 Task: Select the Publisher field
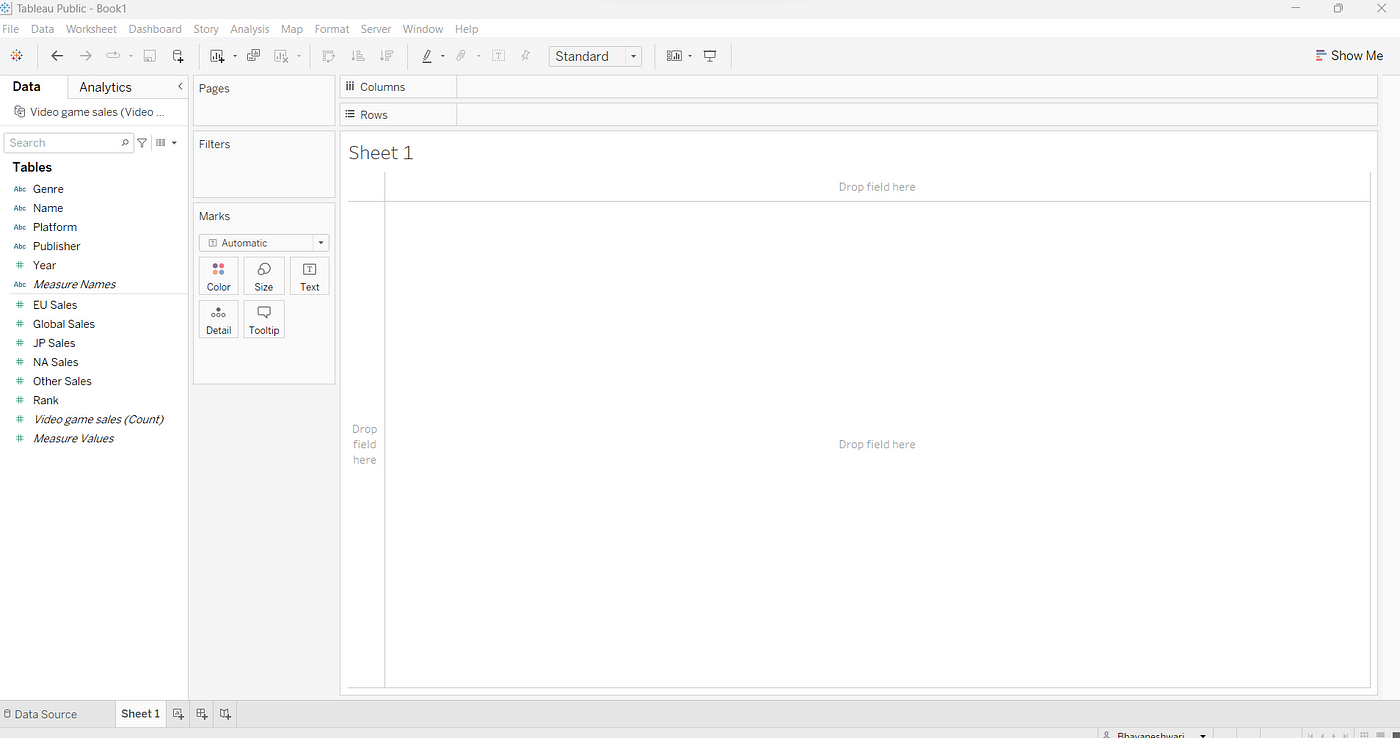click(x=57, y=246)
